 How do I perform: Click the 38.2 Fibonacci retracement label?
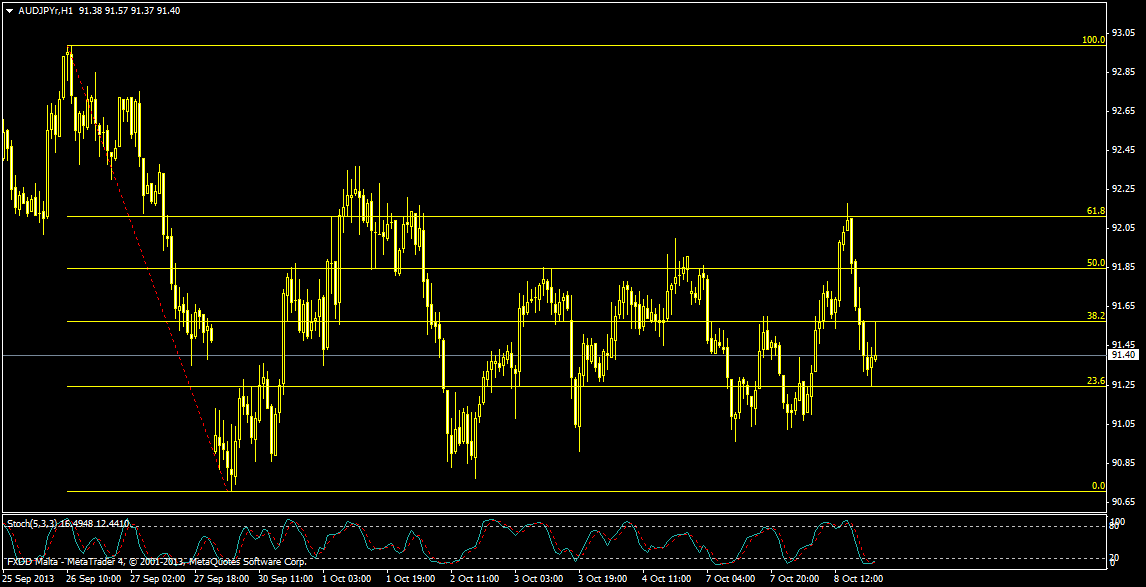(x=1095, y=315)
